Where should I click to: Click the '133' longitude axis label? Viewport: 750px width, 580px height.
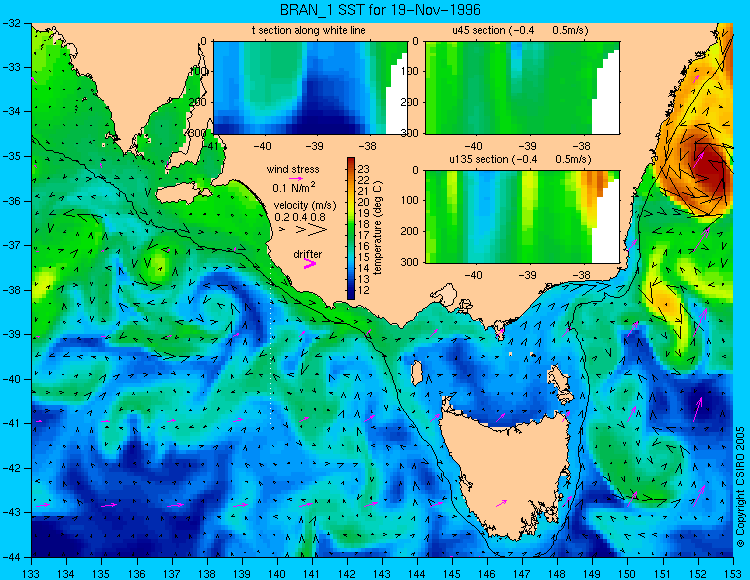pyautogui.click(x=32, y=574)
